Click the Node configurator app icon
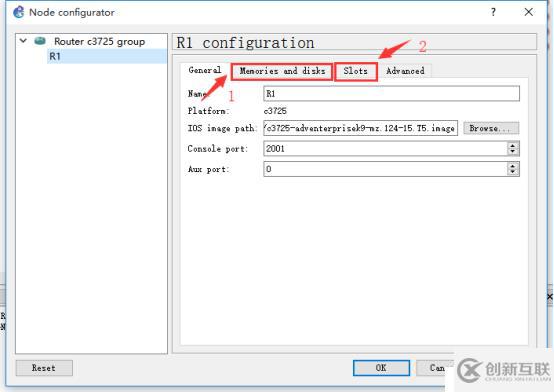554x392 pixels. click(x=18, y=12)
